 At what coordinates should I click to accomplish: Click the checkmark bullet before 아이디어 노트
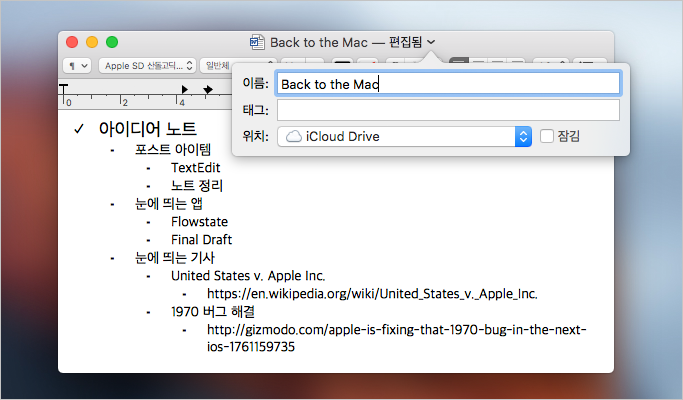click(78, 129)
